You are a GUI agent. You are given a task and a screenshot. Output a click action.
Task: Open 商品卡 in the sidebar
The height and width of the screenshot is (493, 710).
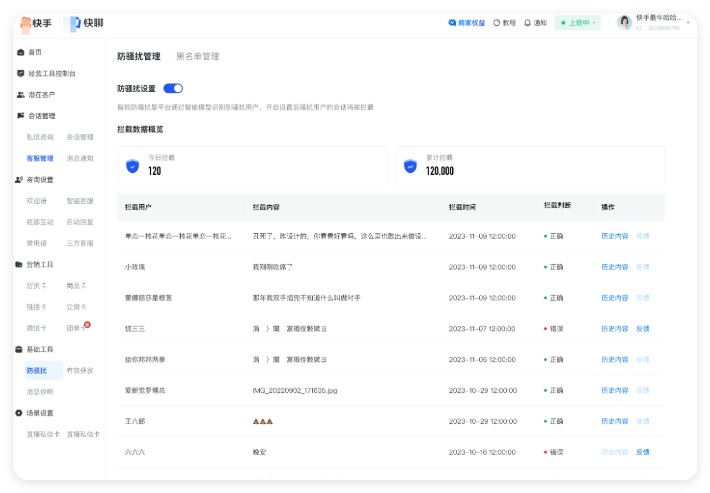coord(77,286)
